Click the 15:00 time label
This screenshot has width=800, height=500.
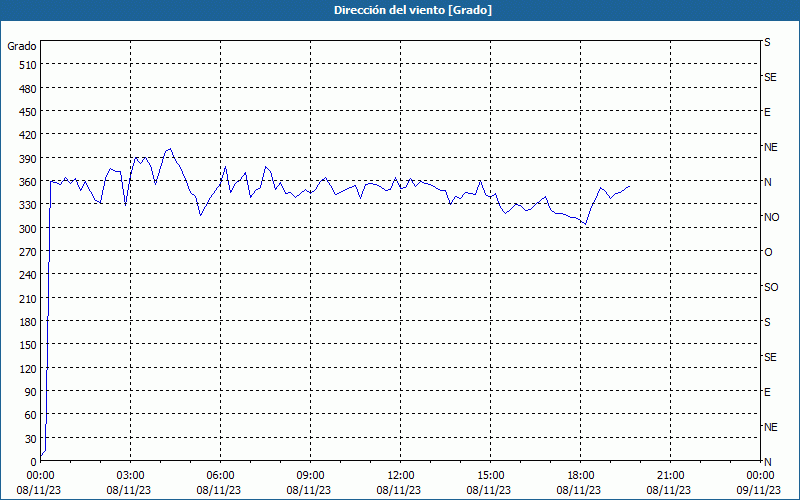click(x=490, y=476)
